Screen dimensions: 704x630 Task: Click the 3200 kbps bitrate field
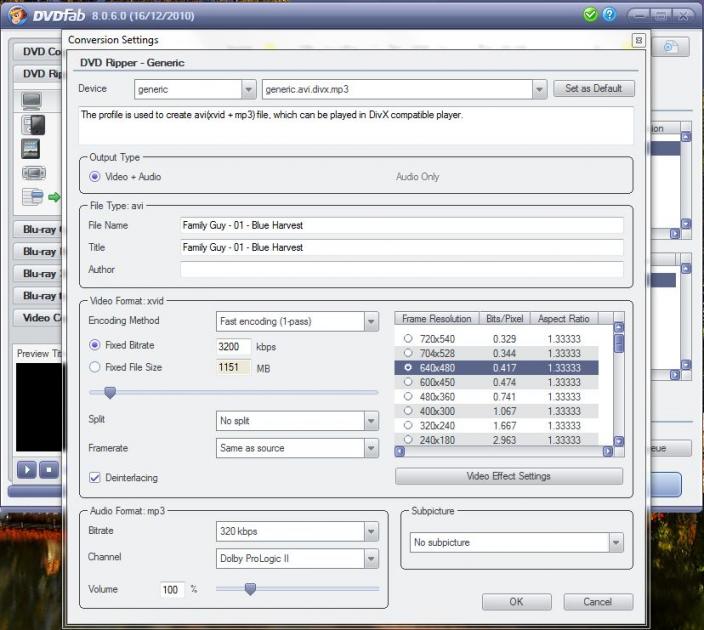233,346
